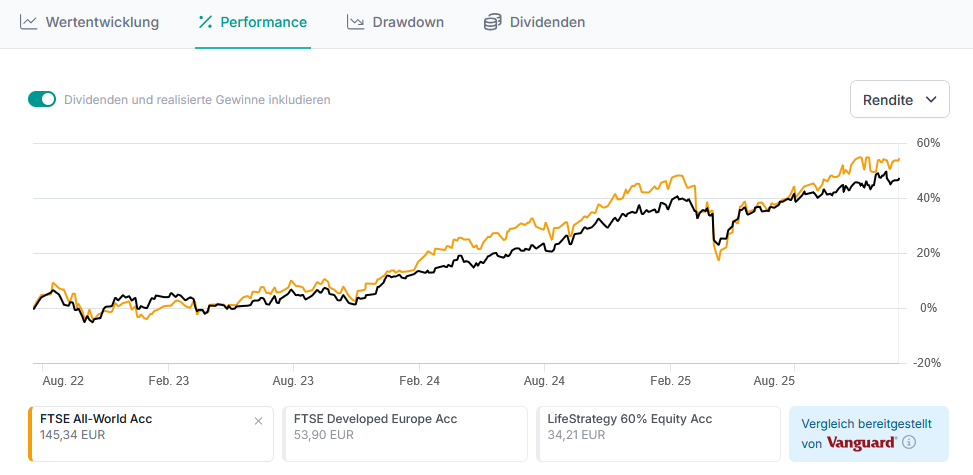
Task: Click the info icon next to Vanguard
Action: [x=909, y=442]
